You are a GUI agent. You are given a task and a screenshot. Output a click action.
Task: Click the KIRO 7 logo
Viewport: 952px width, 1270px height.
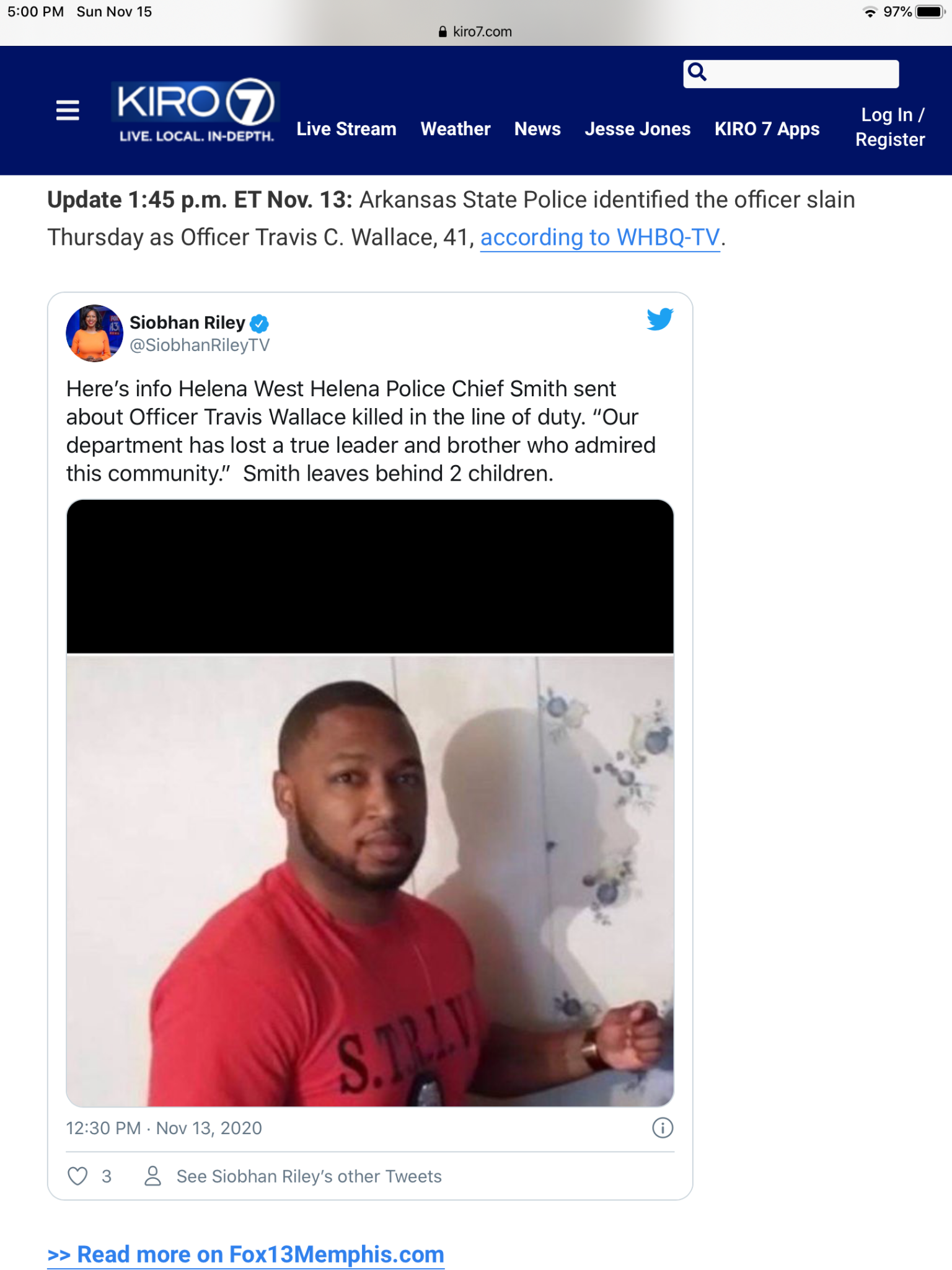pos(196,111)
